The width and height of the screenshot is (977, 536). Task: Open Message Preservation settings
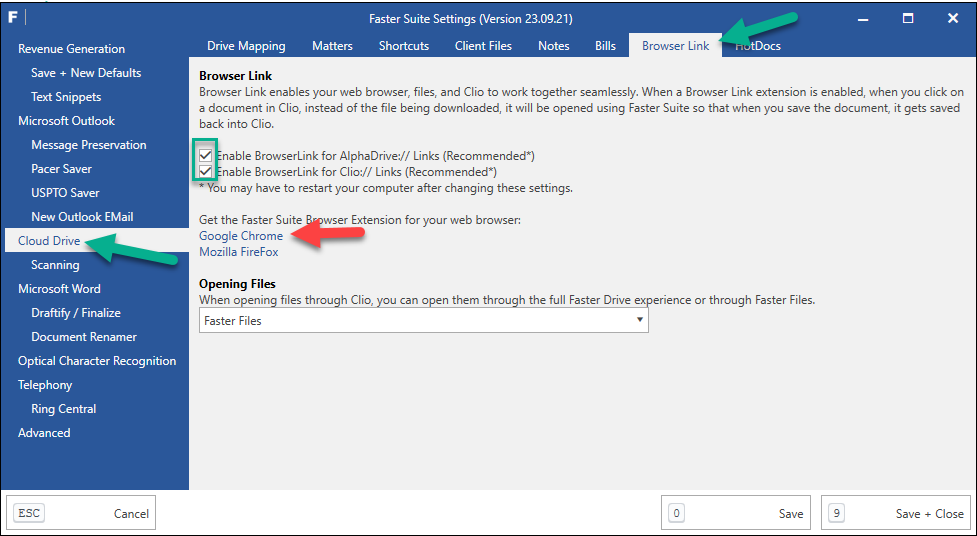[x=88, y=145]
